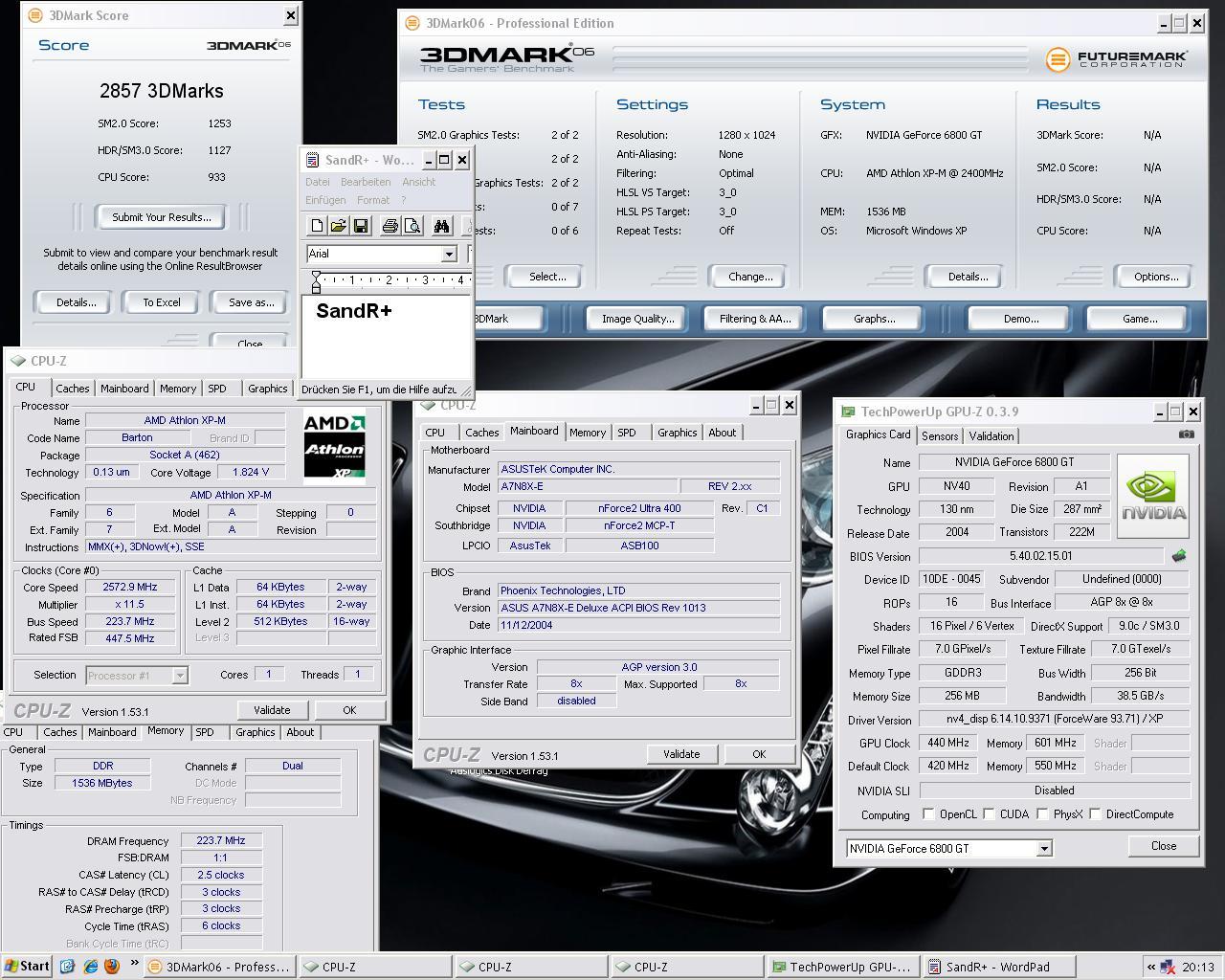Open the Arial font dropdown in WordPad
The width and height of the screenshot is (1225, 980).
tap(449, 254)
